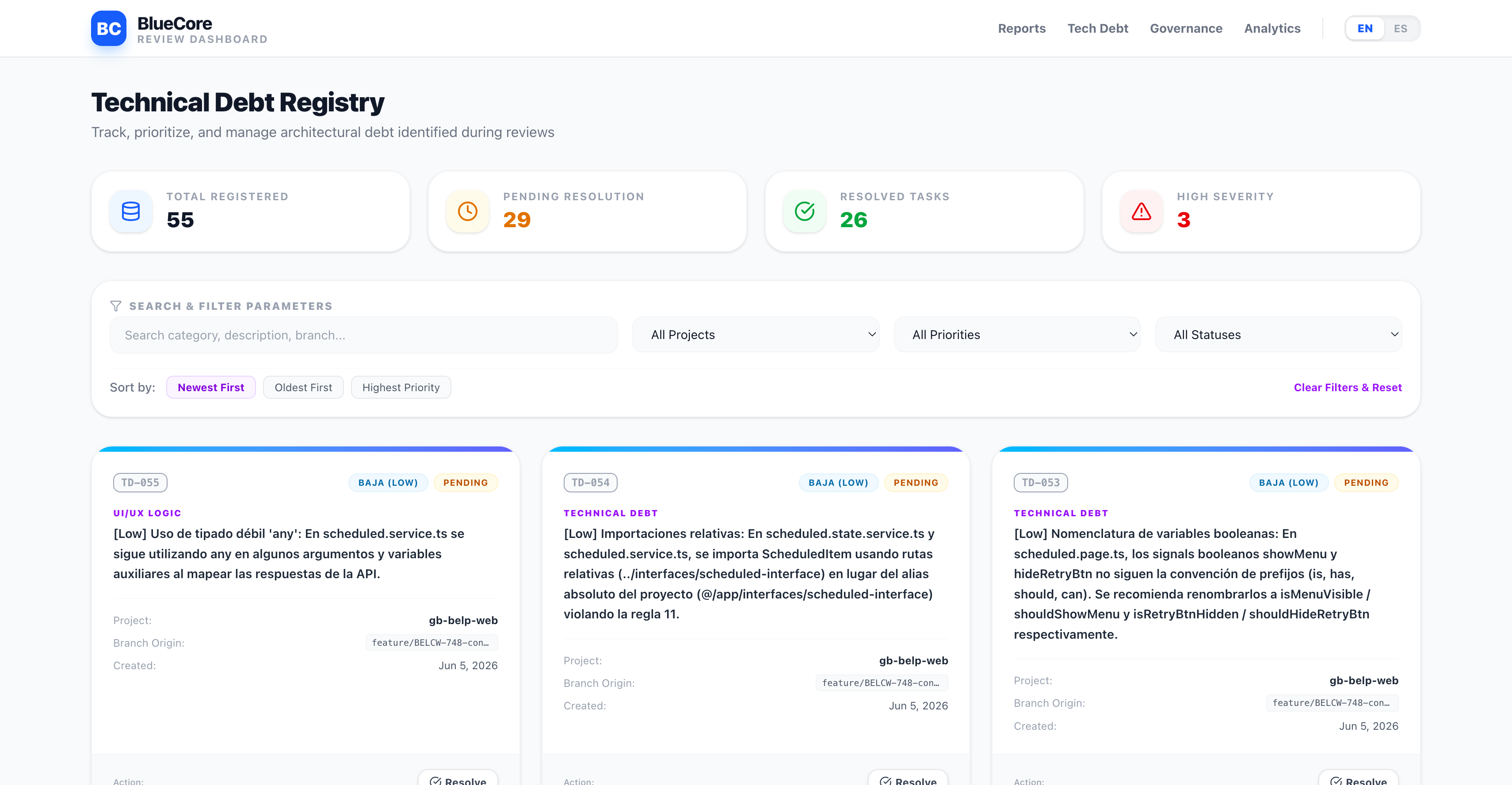Viewport: 1512px width, 785px height.
Task: Open the All Priorities dropdown
Action: tap(1017, 335)
